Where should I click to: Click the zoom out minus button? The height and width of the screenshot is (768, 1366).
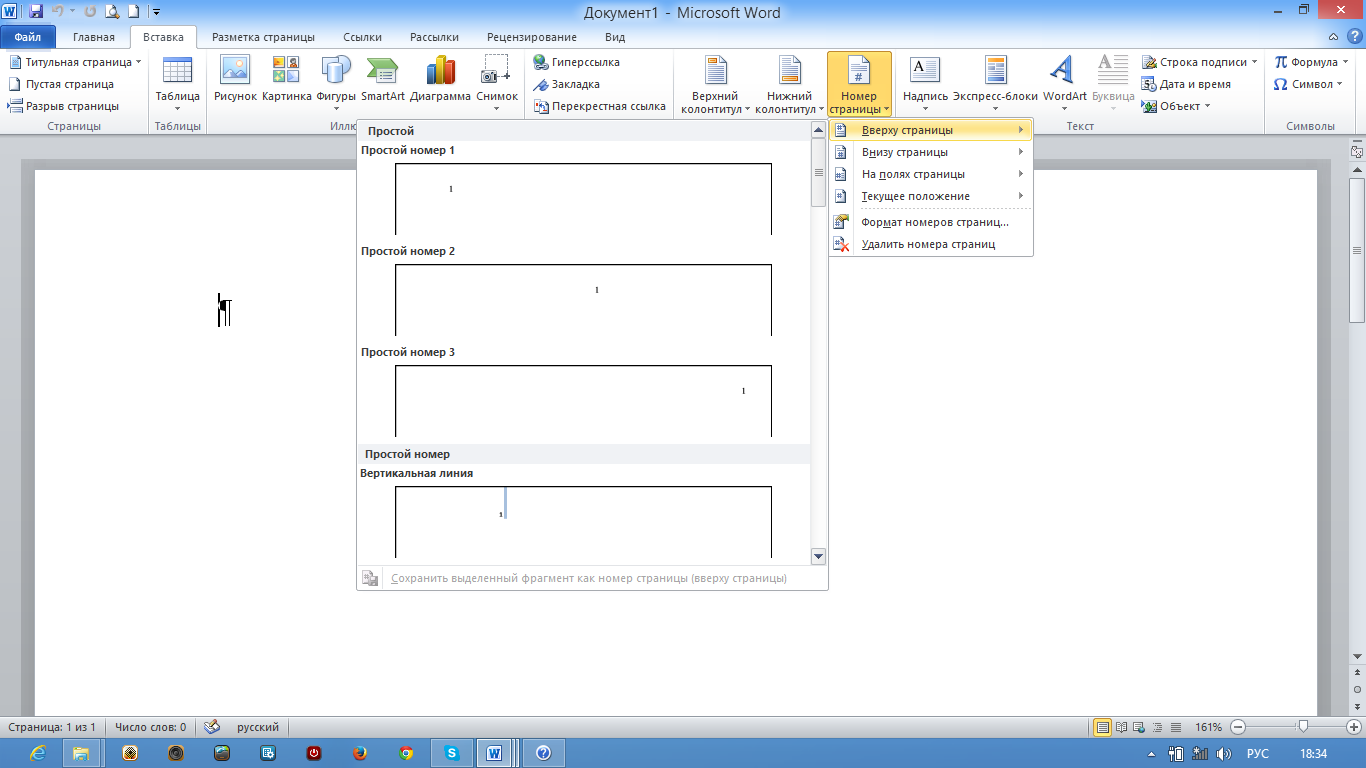1238,727
